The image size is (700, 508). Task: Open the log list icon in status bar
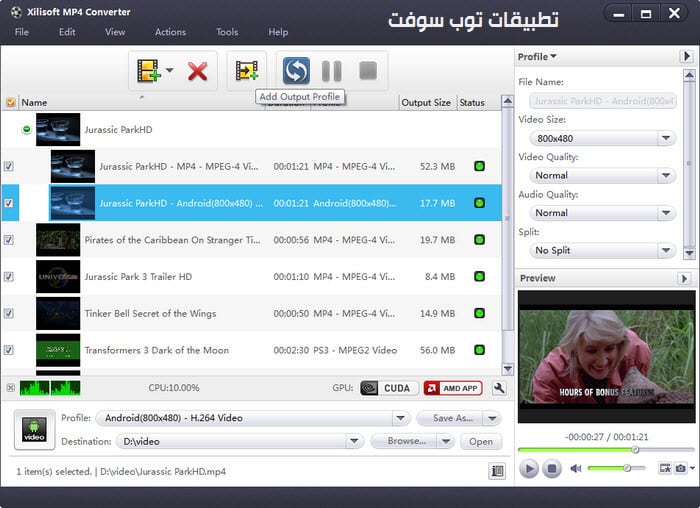pos(497,471)
